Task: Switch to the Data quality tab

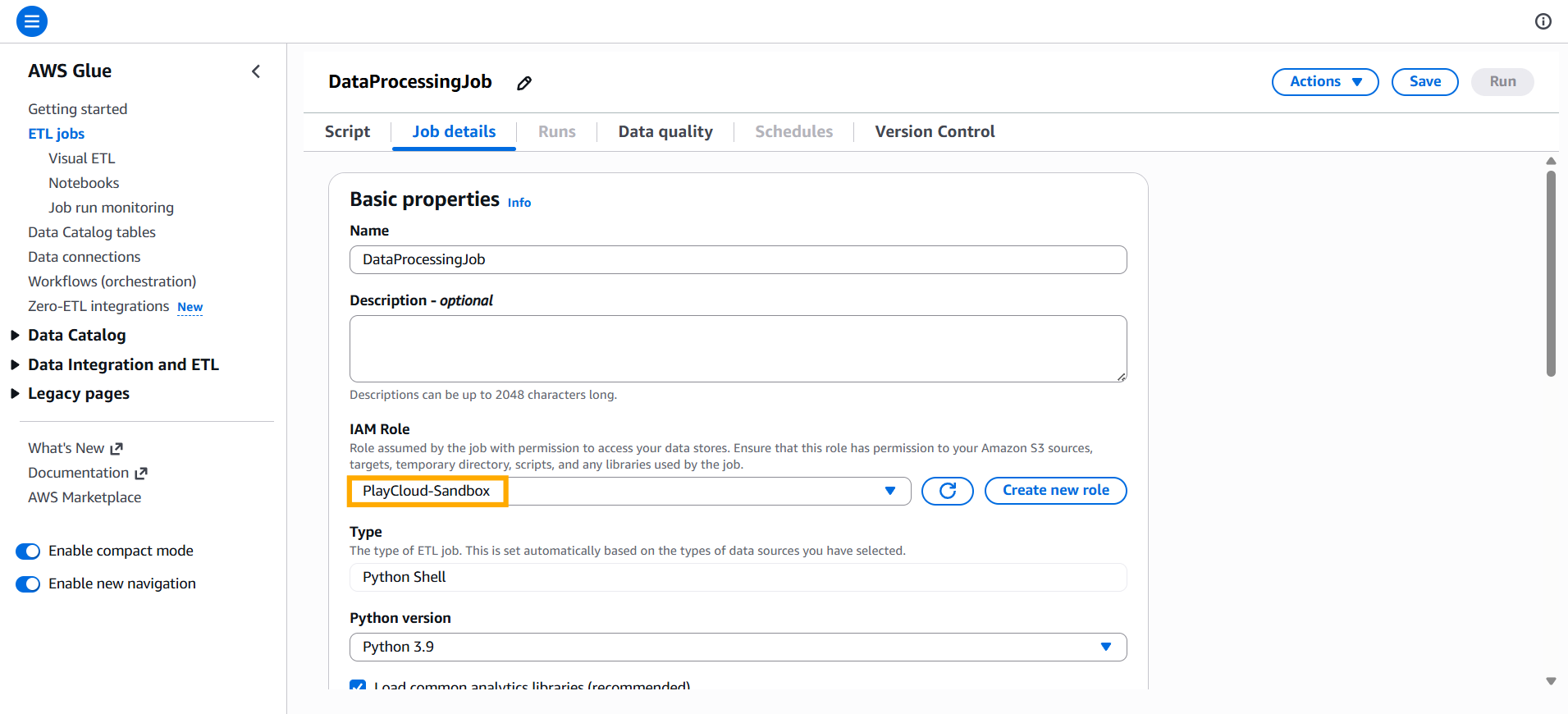Action: (x=665, y=132)
